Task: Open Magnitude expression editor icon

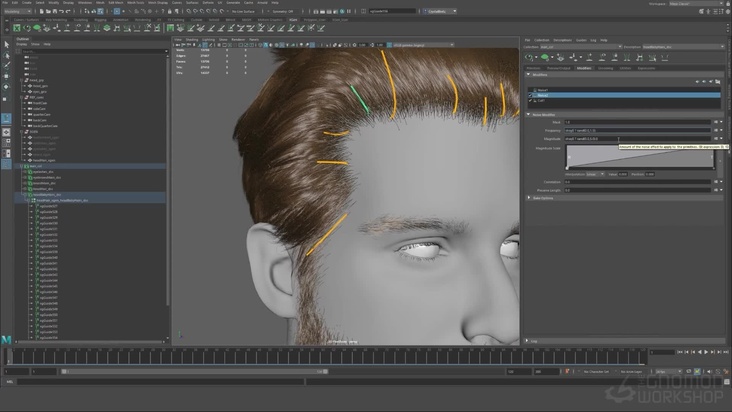Action: click(x=715, y=138)
